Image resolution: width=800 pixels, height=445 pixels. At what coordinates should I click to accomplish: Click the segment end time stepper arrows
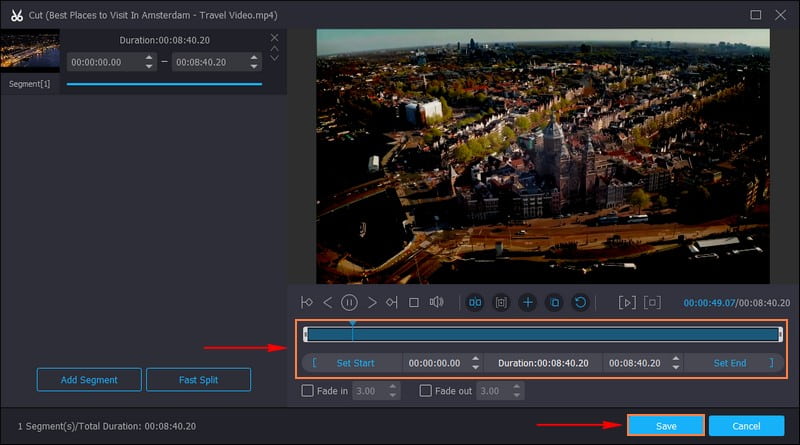pyautogui.click(x=255, y=62)
